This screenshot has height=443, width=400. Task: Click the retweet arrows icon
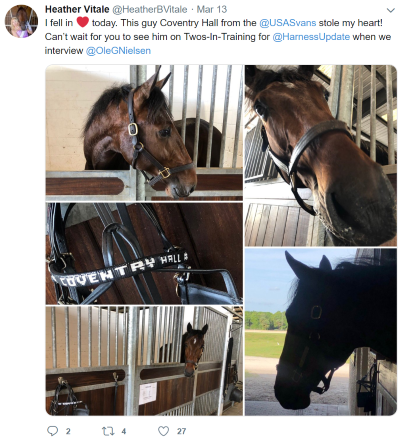pyautogui.click(x=108, y=431)
